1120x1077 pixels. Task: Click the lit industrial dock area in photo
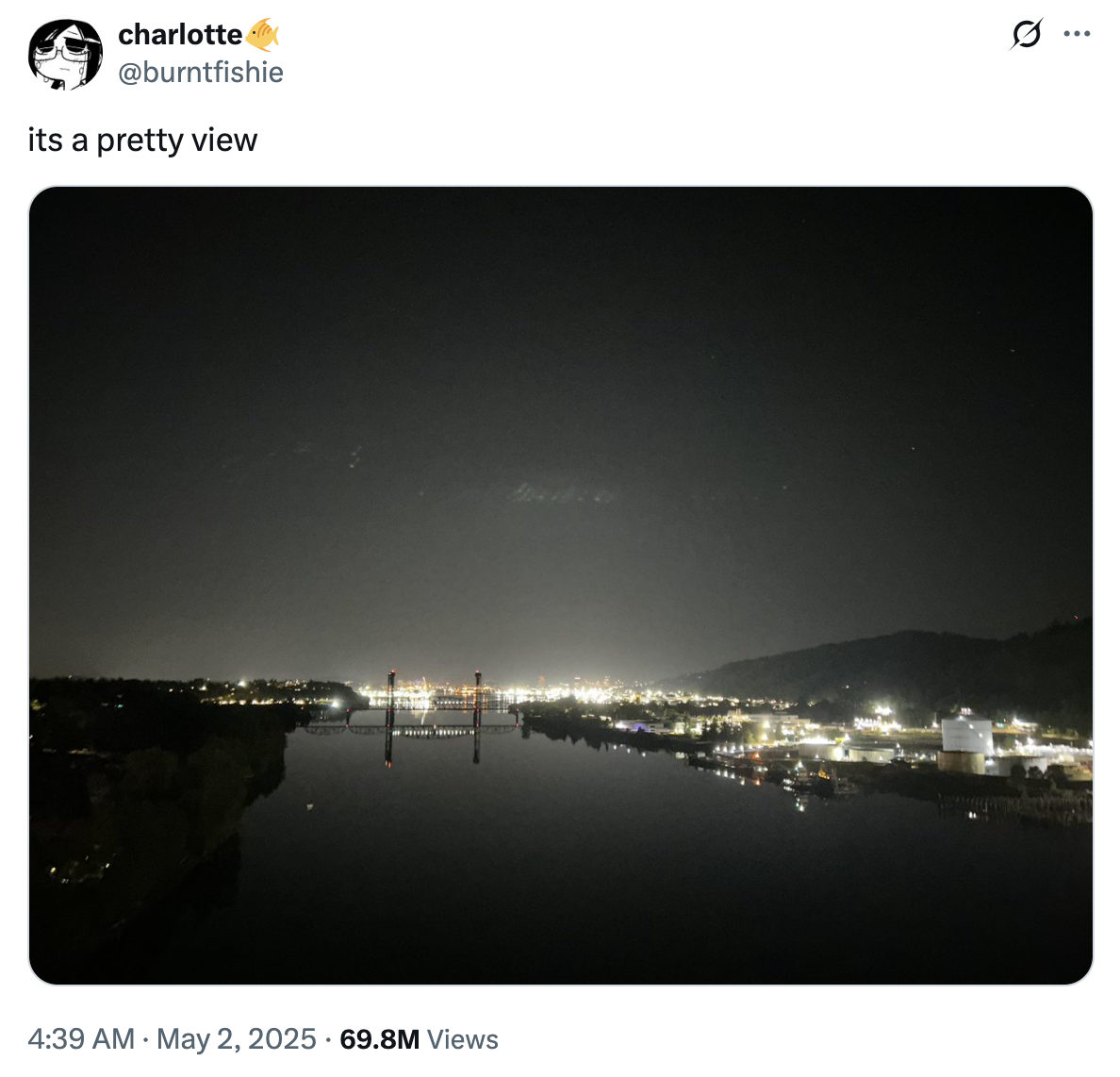(893, 751)
